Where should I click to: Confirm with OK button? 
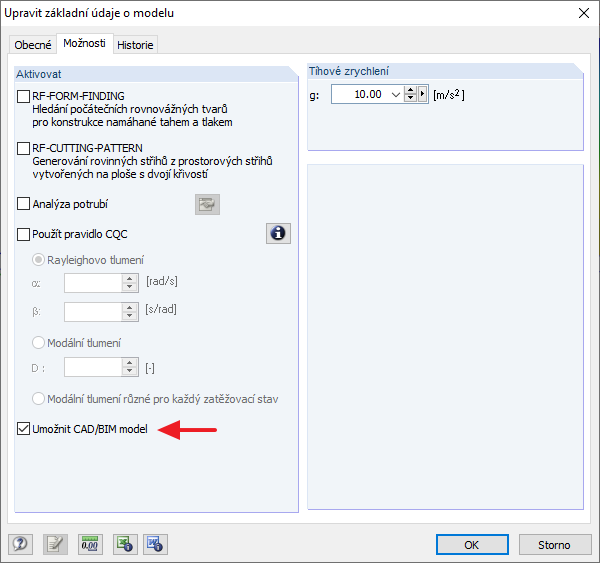point(472,544)
